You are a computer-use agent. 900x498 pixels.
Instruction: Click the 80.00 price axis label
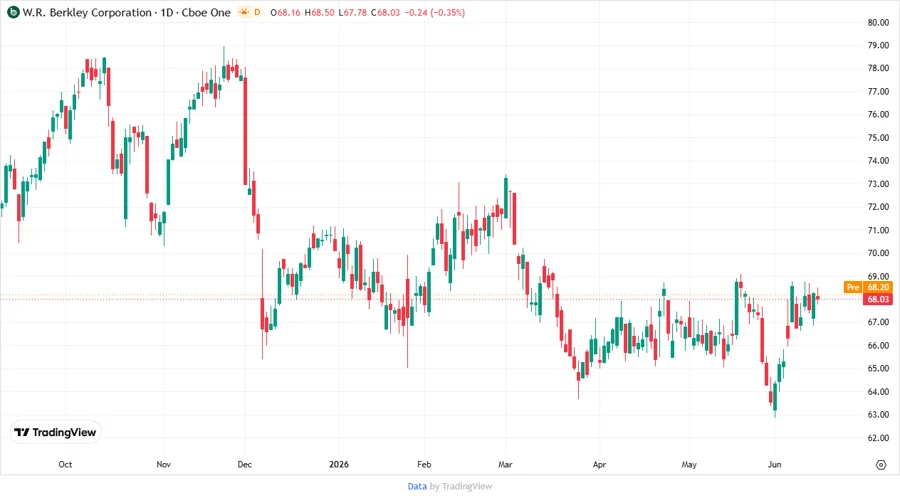pos(878,22)
